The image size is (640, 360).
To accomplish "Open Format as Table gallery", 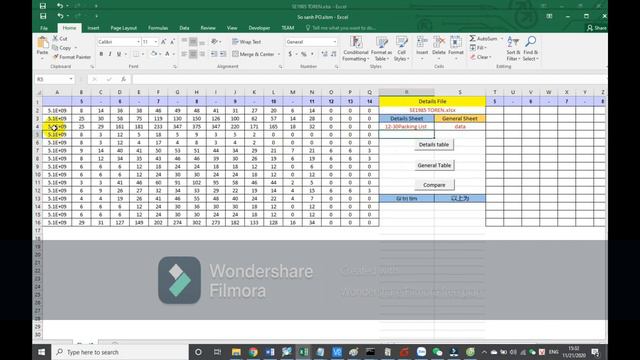I will (381, 49).
